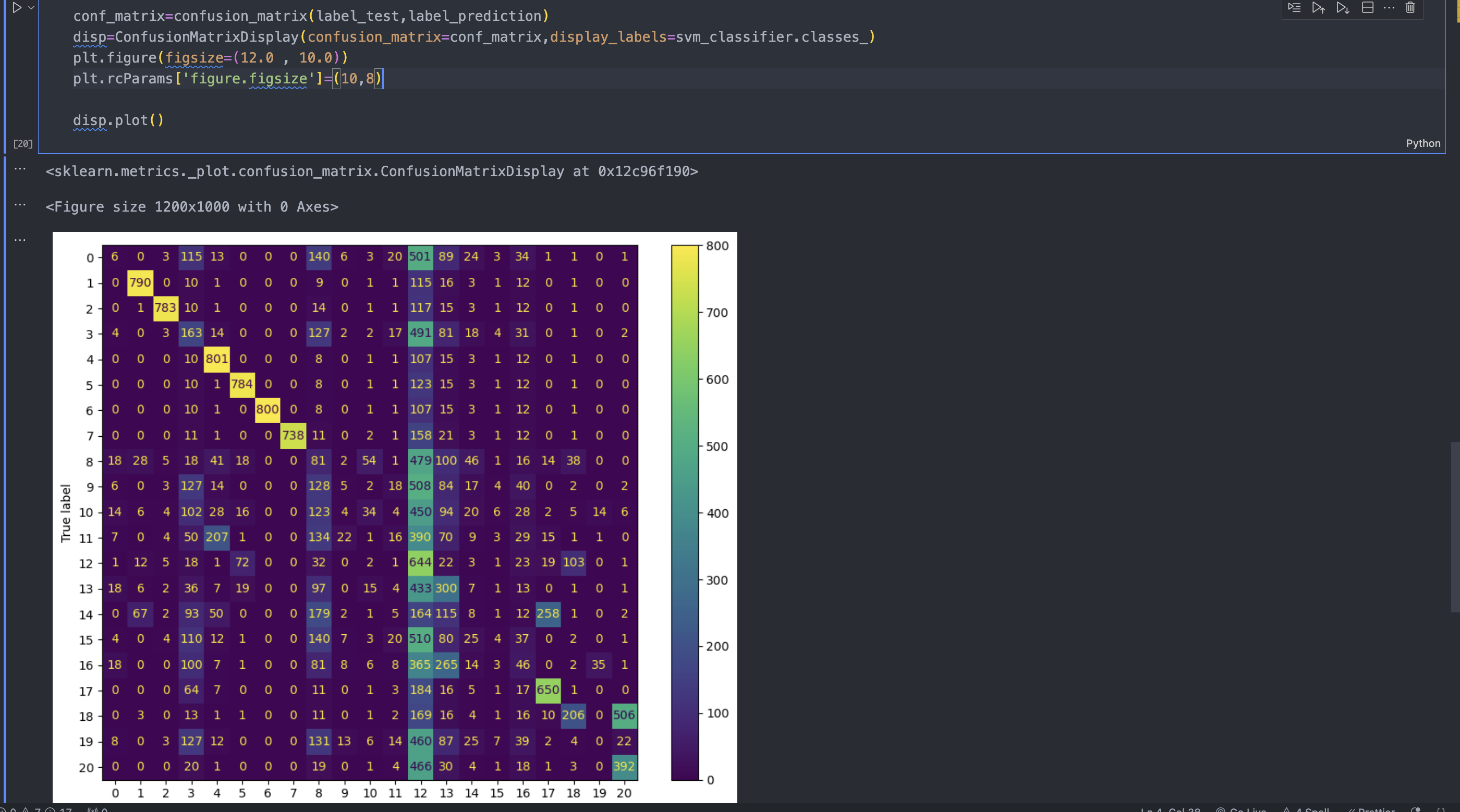
Task: Click the Run by Line icon
Action: point(1294,7)
